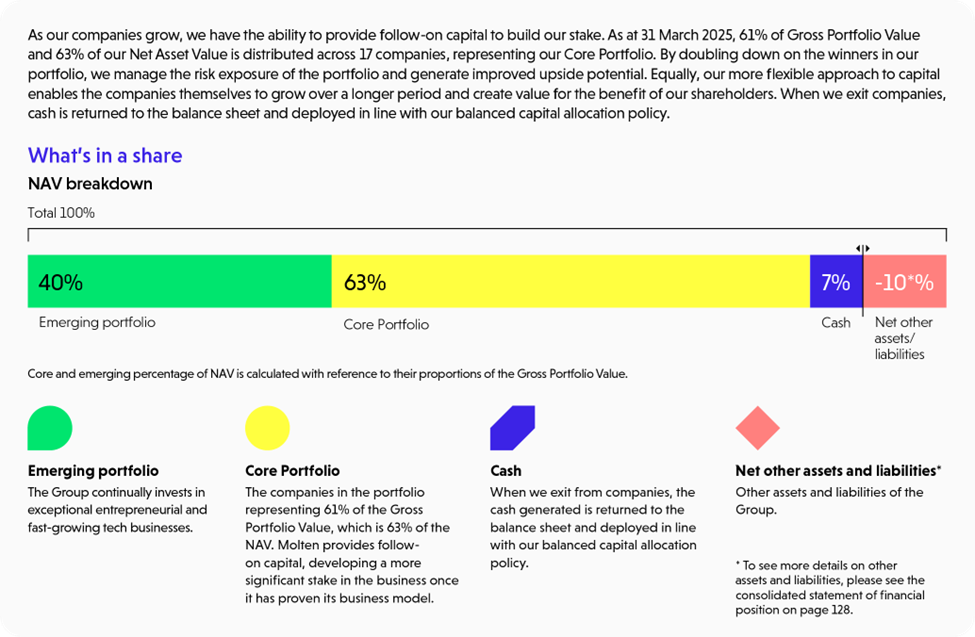
Task: Click the "Emerging portfolio" label under the bar
Action: pyautogui.click(x=97, y=323)
